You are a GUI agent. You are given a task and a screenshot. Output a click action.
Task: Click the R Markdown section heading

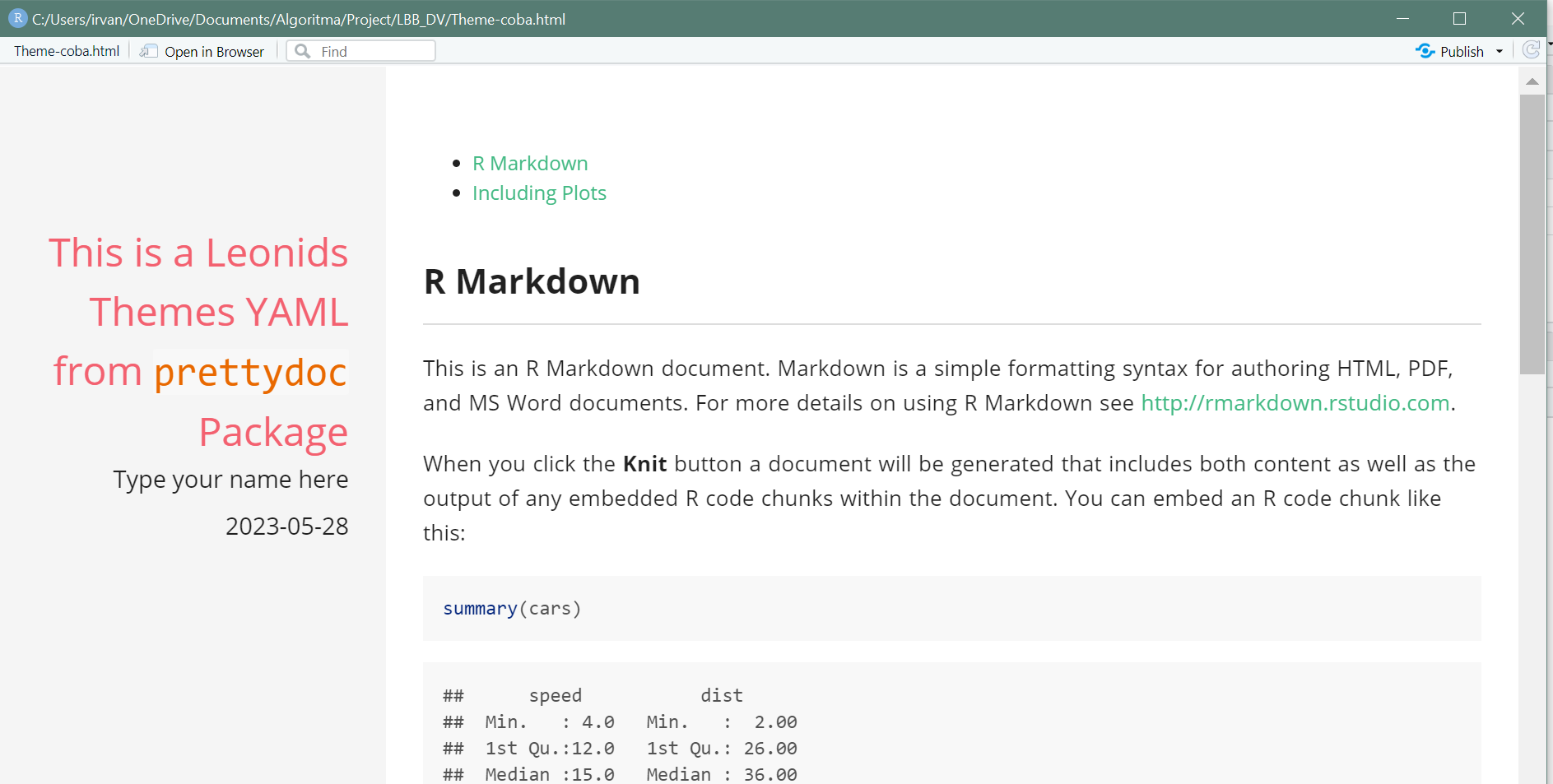(x=532, y=281)
